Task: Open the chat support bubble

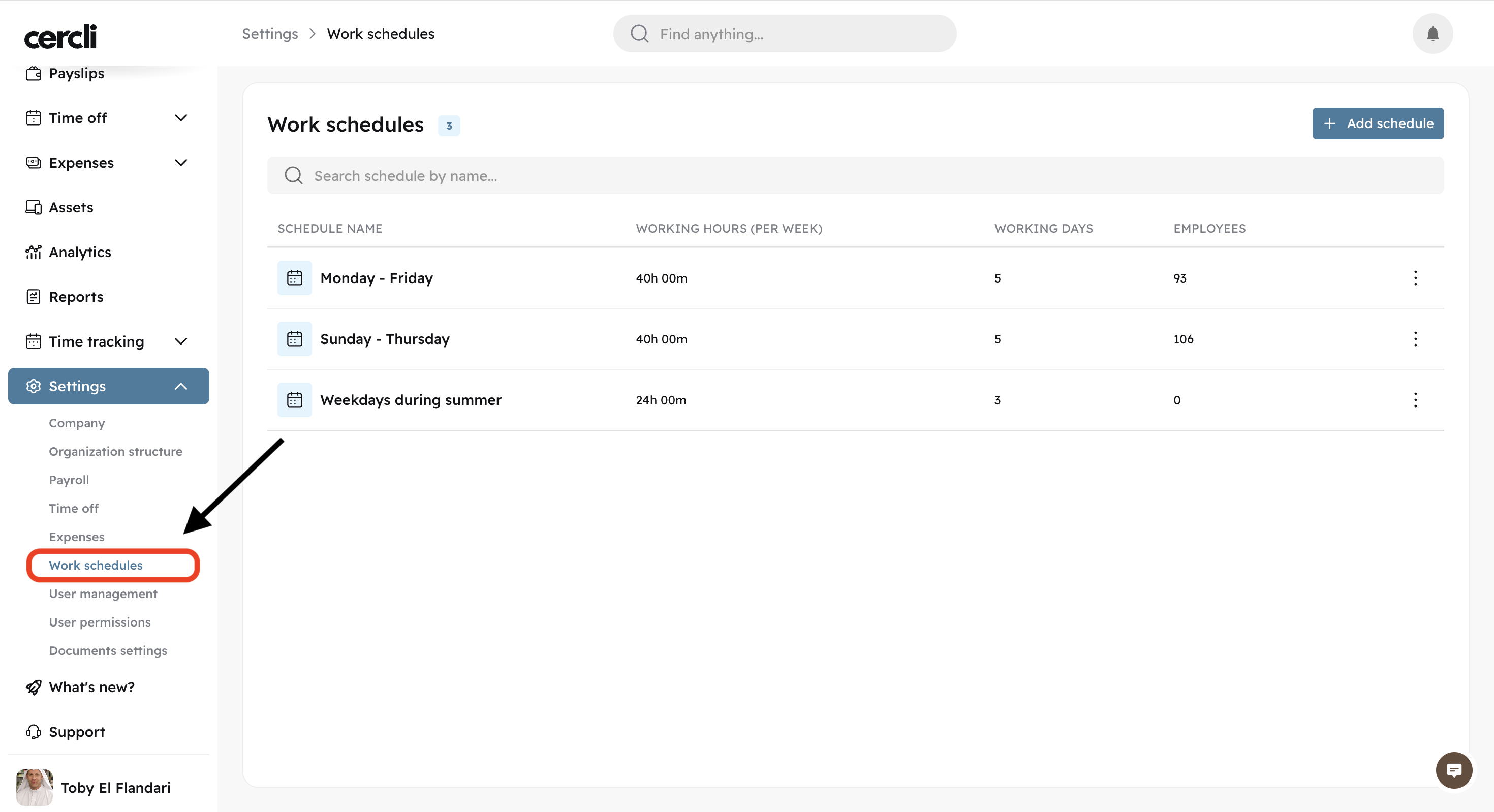Action: (x=1453, y=770)
